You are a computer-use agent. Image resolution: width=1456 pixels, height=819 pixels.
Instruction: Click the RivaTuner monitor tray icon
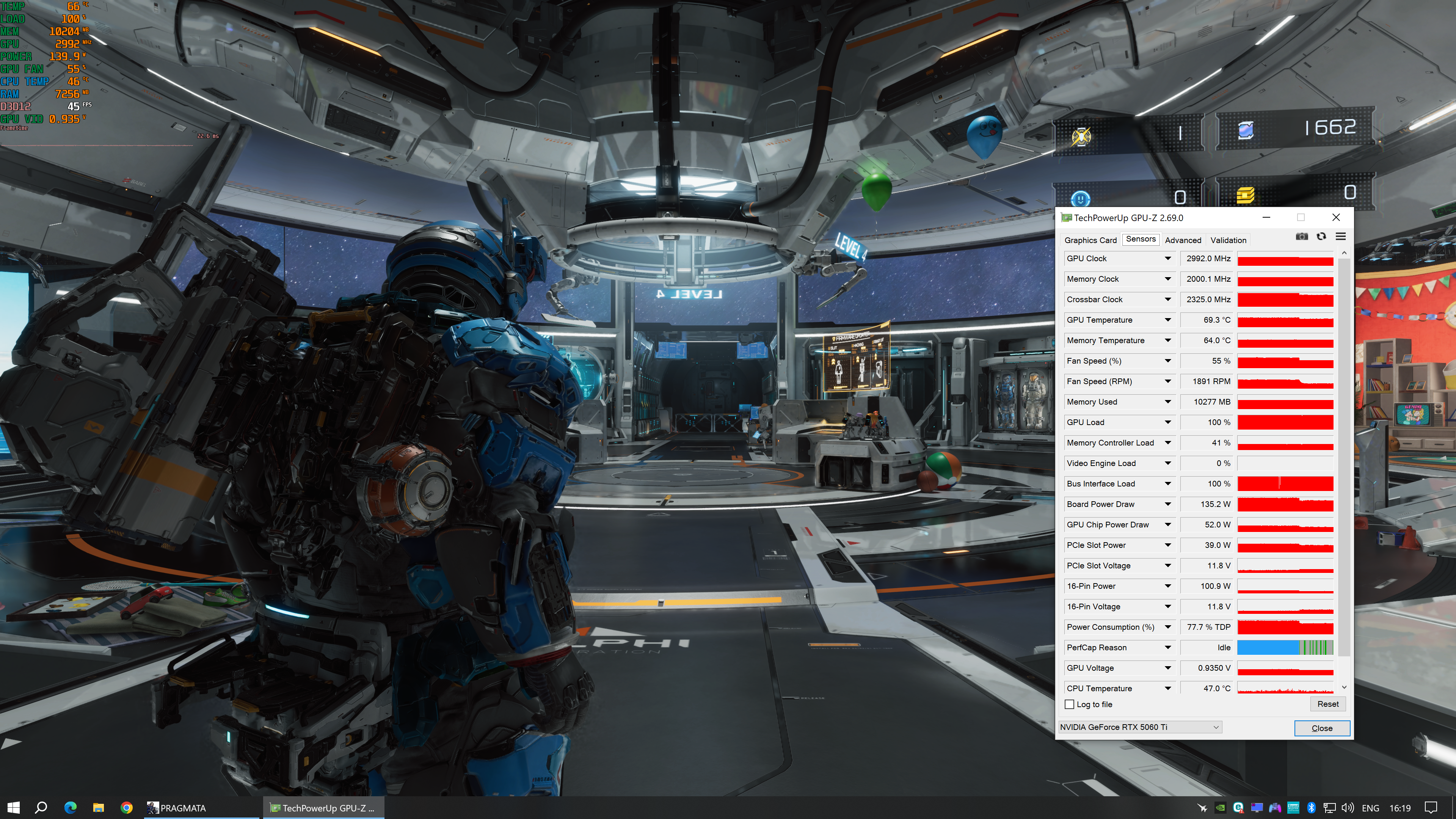click(x=1257, y=808)
